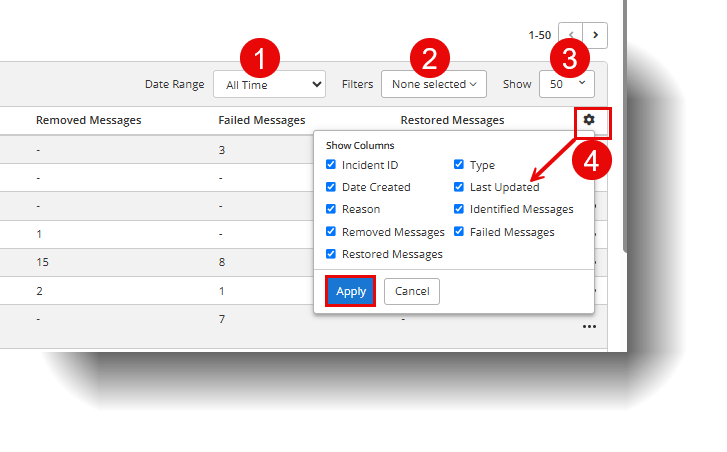Open the Show 50 rows dropdown
727x452 pixels.
(x=567, y=85)
